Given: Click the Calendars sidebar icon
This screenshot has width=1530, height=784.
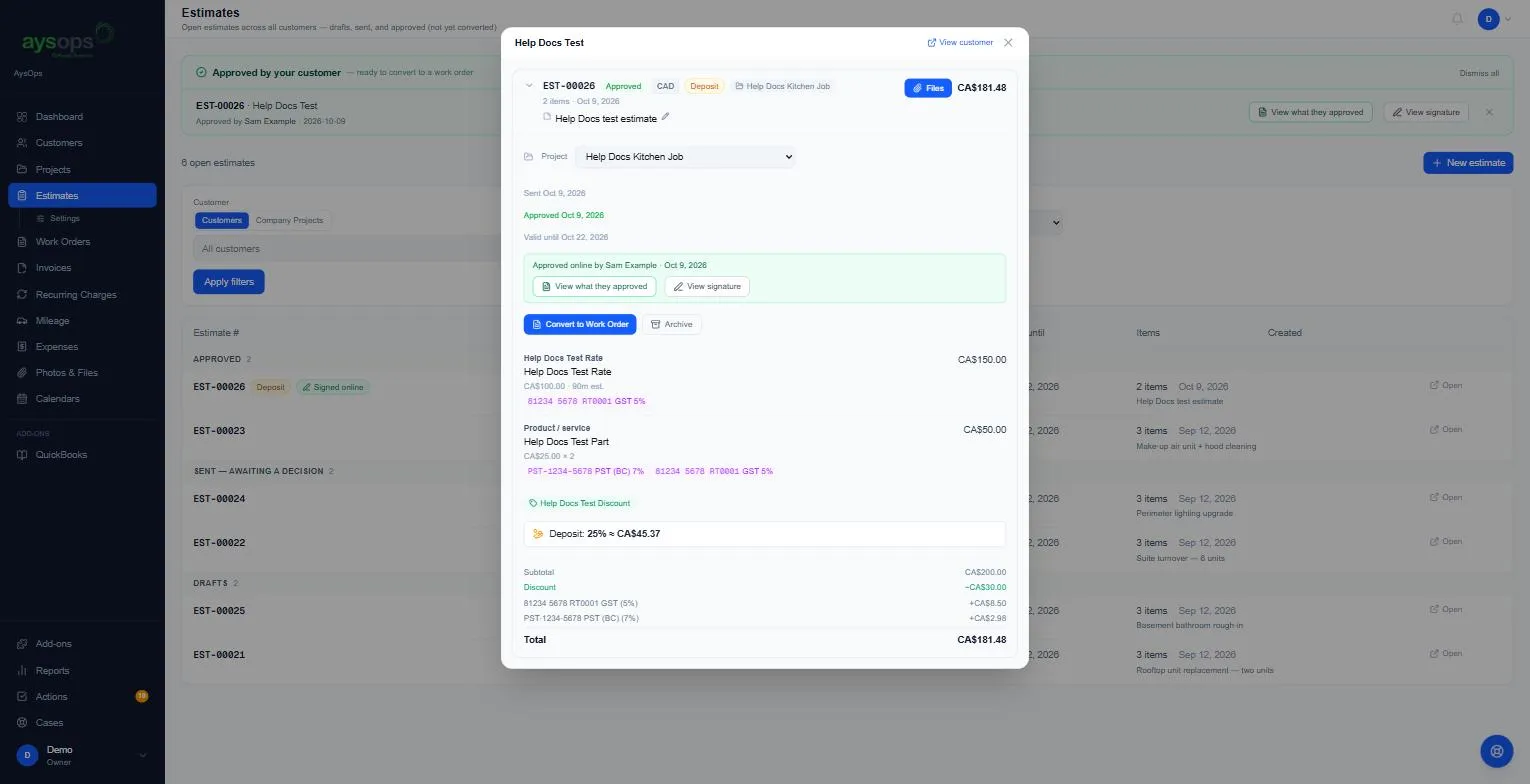Looking at the screenshot, I should pyautogui.click(x=22, y=399).
